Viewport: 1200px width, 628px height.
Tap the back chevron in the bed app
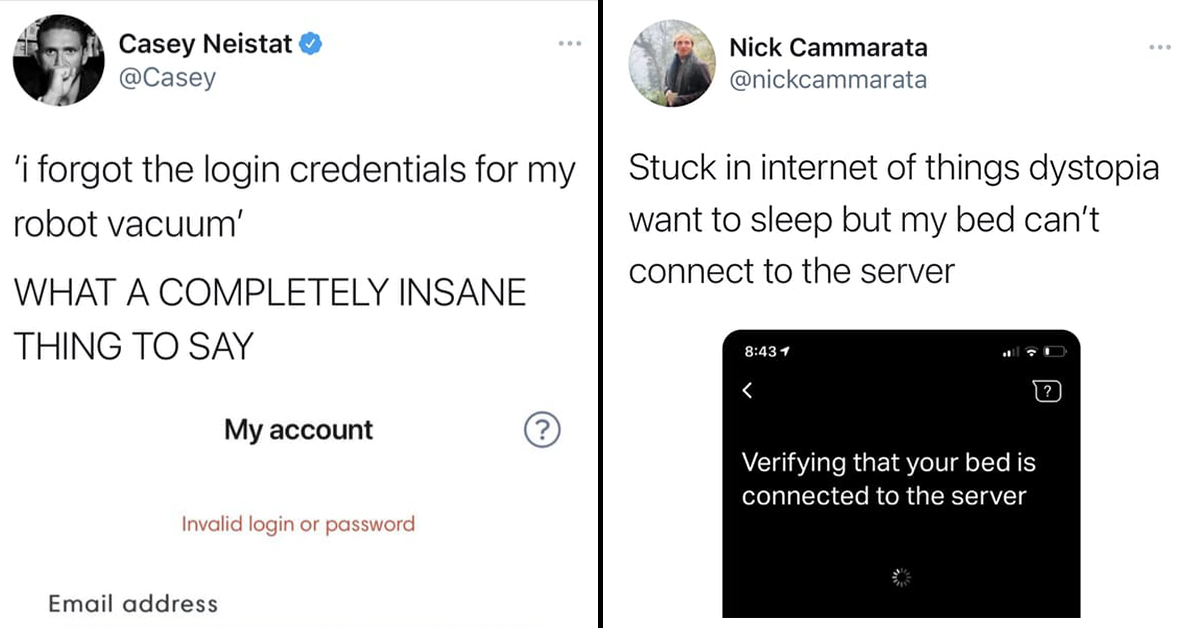pyautogui.click(x=746, y=392)
